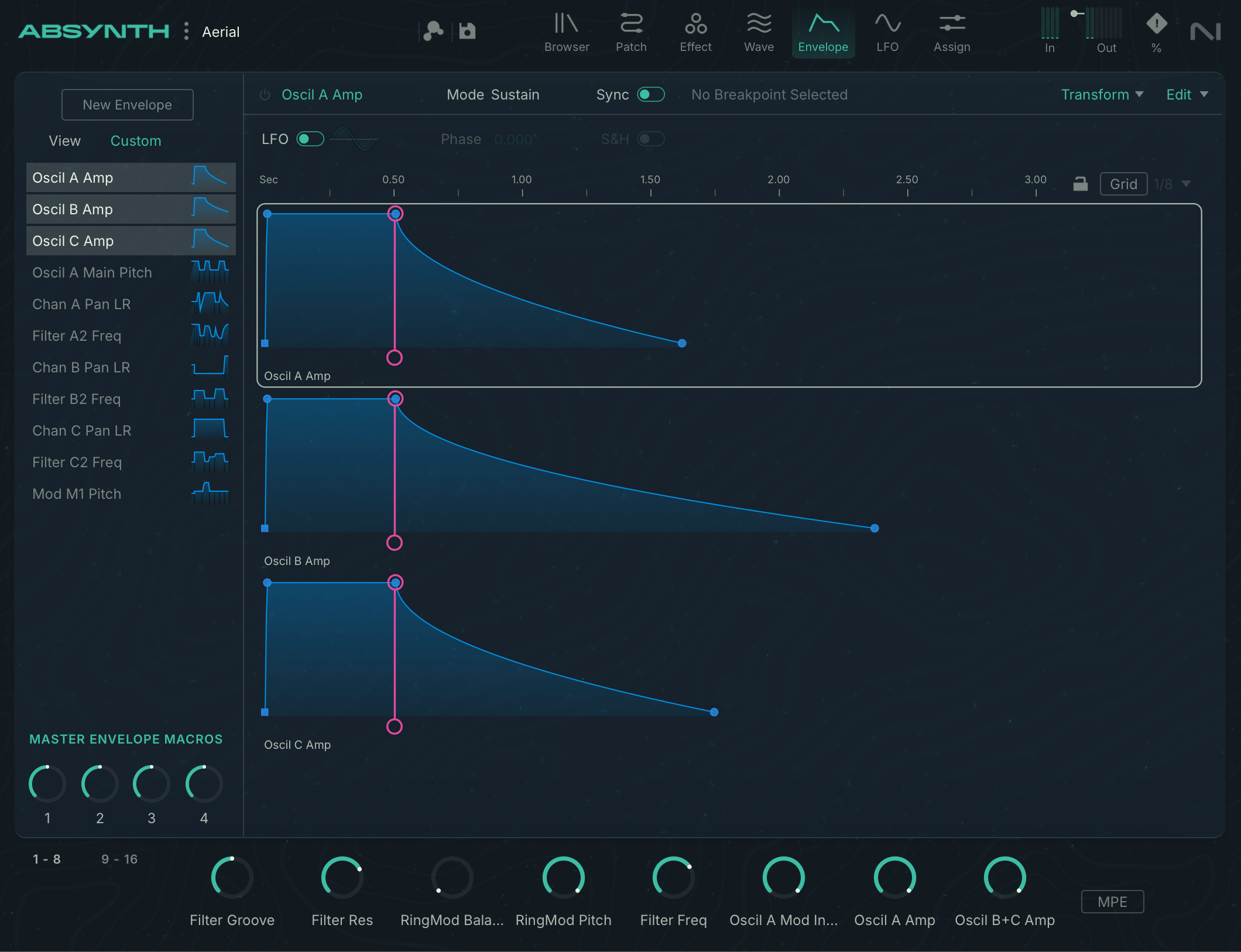Click the panic warning diamond icon
The height and width of the screenshot is (952, 1241).
coord(1156,24)
